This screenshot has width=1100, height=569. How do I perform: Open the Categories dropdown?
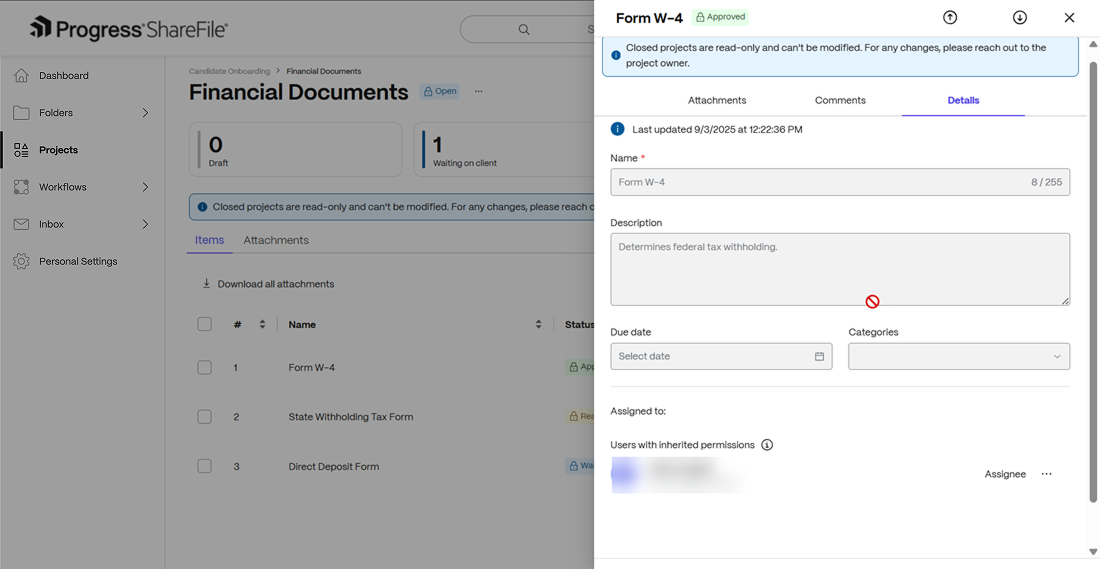click(959, 356)
